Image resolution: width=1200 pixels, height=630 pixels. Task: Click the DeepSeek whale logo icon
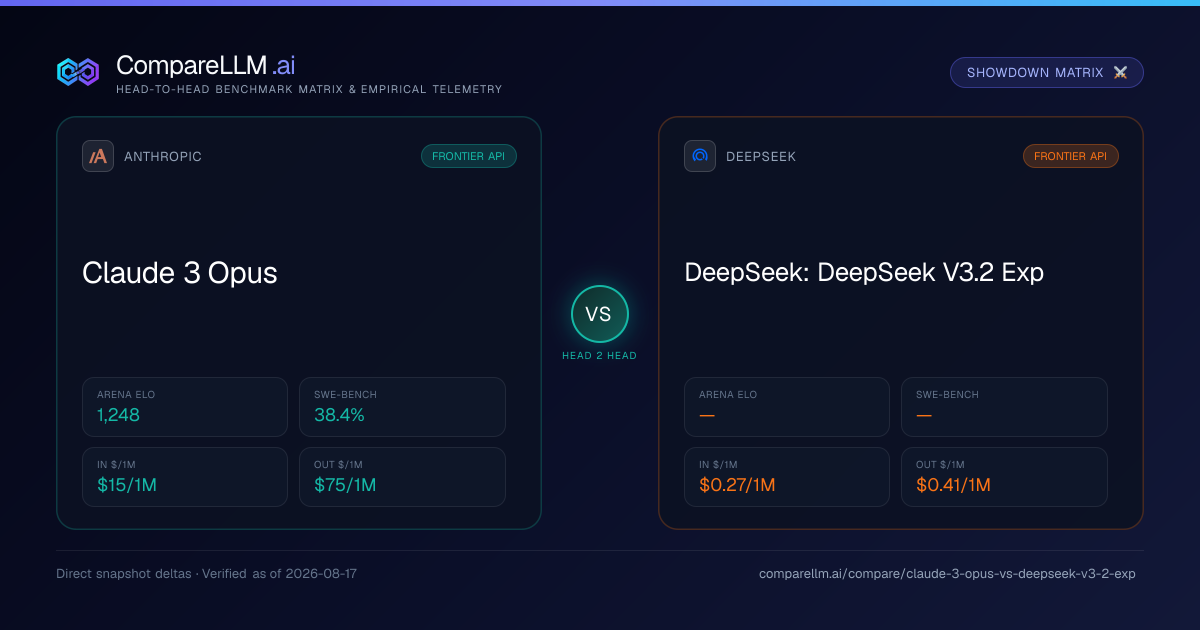click(x=700, y=156)
